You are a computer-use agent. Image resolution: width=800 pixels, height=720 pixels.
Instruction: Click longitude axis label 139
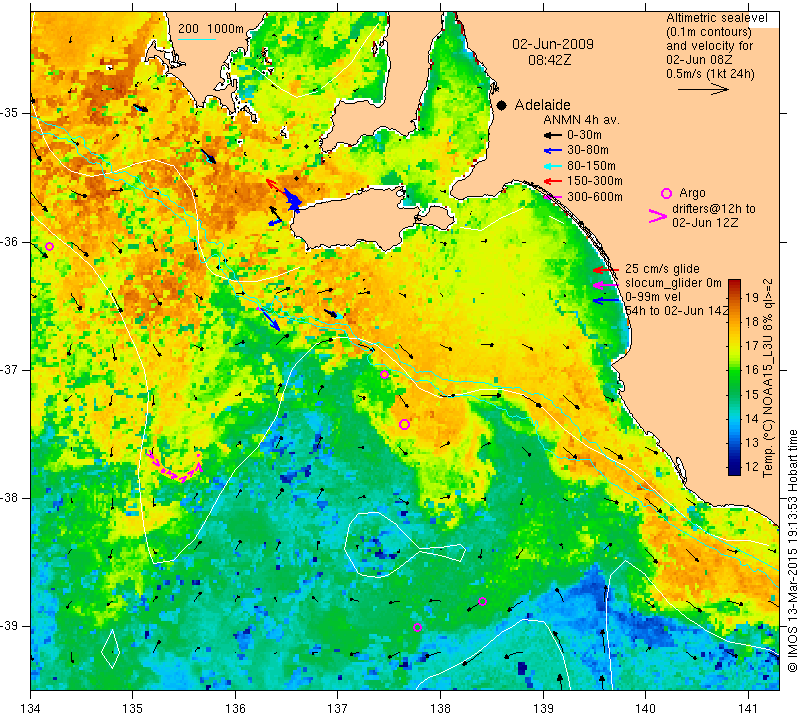point(543,709)
